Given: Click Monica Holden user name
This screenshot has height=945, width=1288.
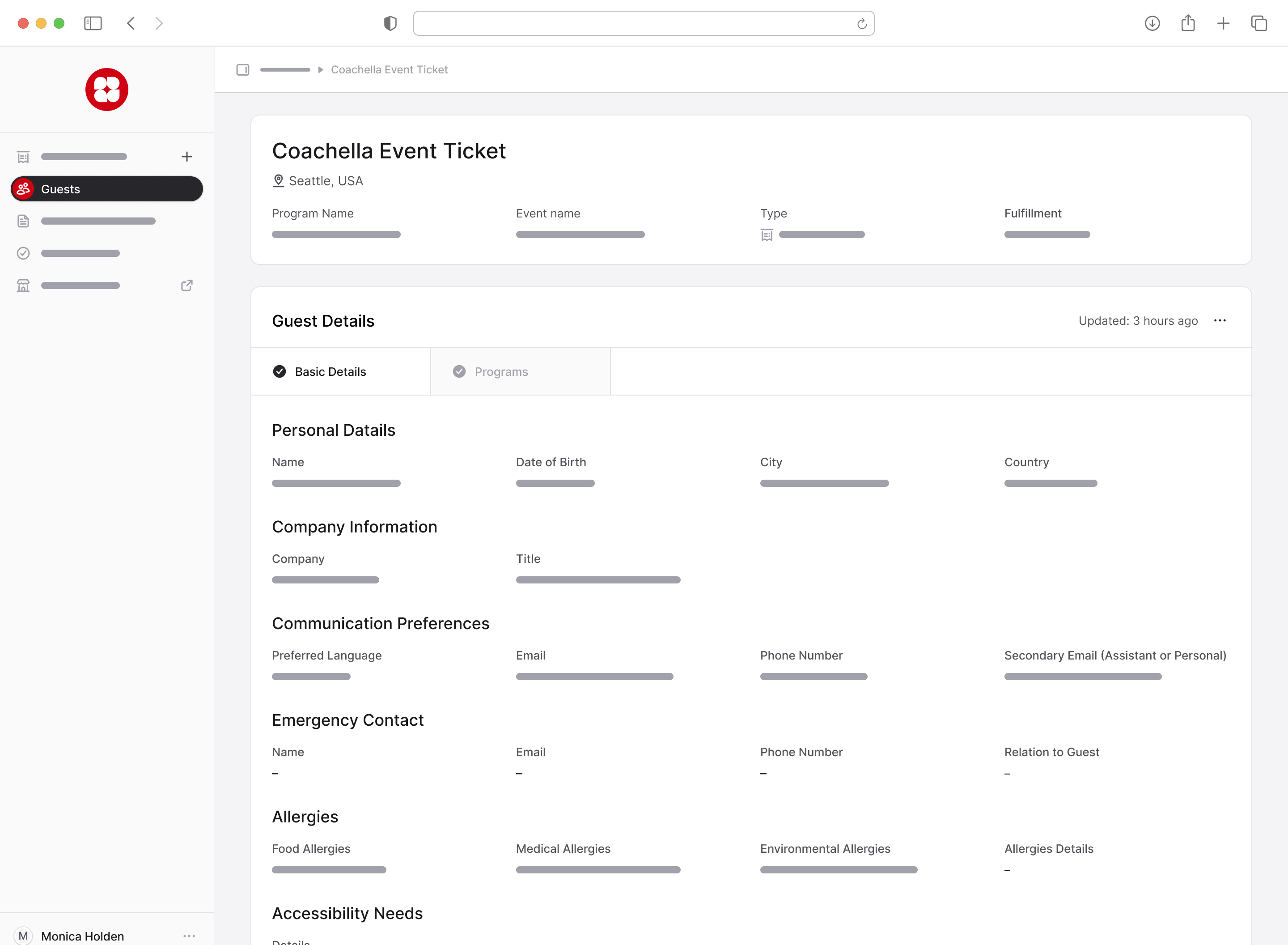Looking at the screenshot, I should [x=82, y=936].
